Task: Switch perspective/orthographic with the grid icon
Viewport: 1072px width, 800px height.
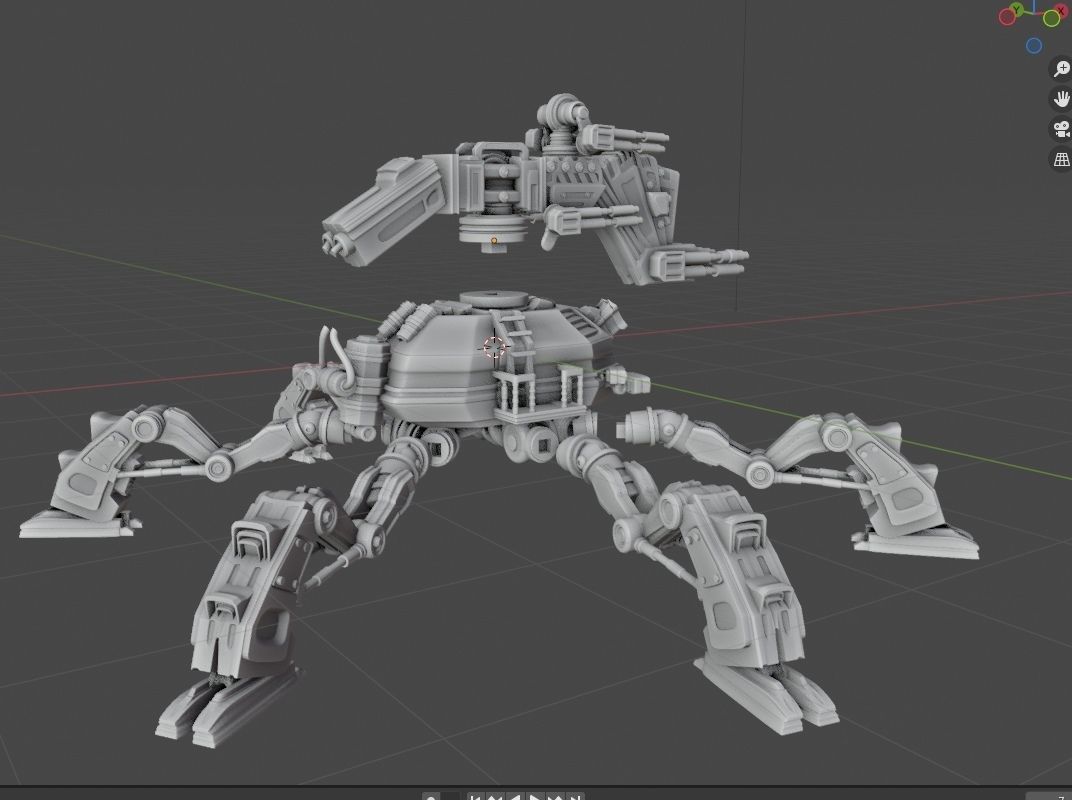Action: [x=1062, y=159]
